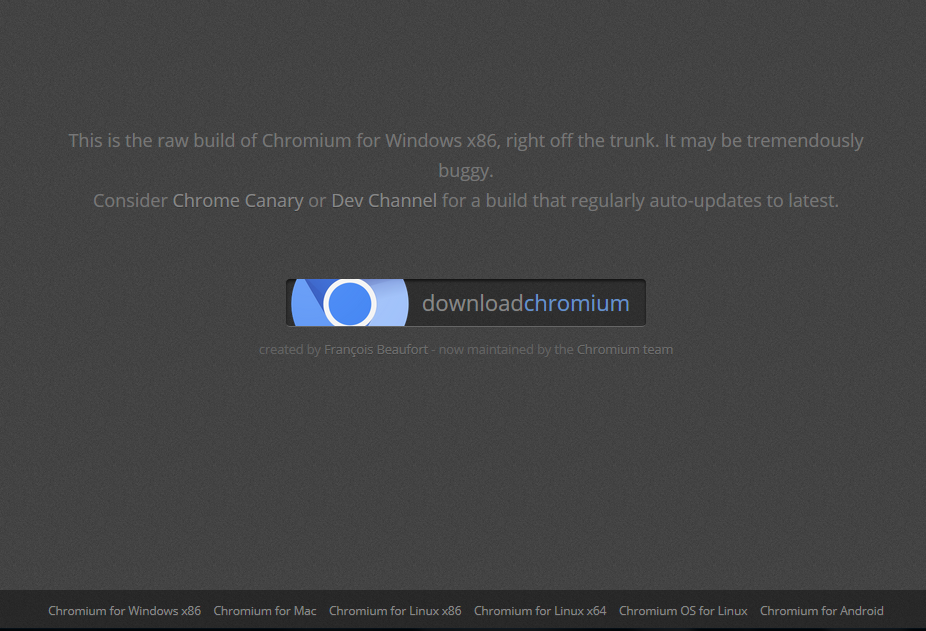Click the 'This is the raw build' description line
The image size is (926, 631).
pos(465,141)
